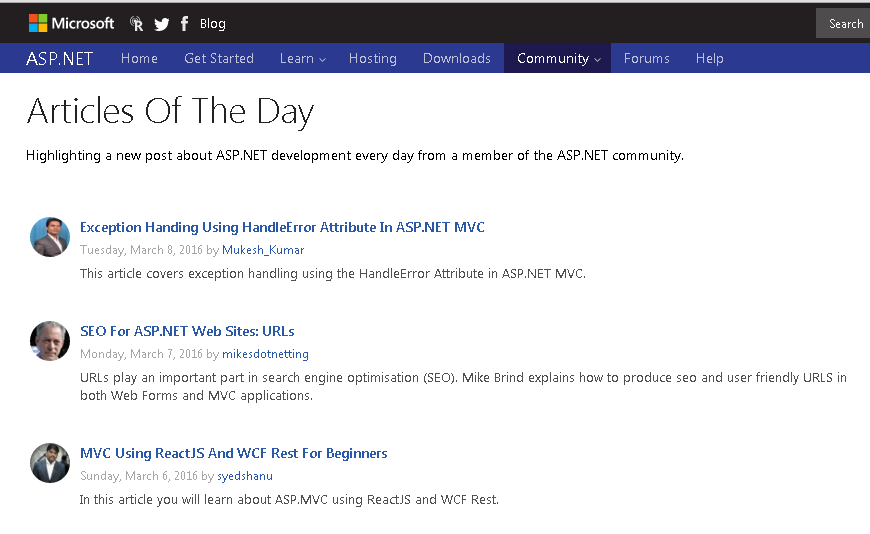Click the Search box at top right
Screen dimensions: 870x534
pos(843,23)
